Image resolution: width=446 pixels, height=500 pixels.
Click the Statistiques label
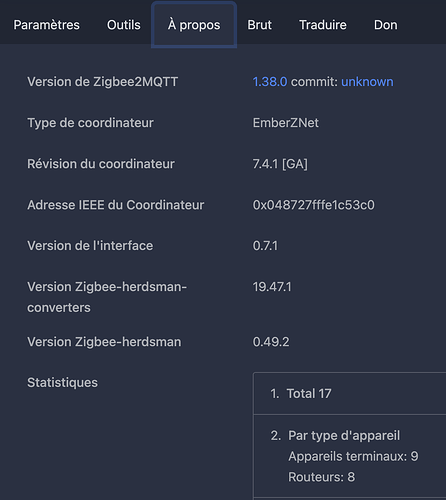[62, 383]
